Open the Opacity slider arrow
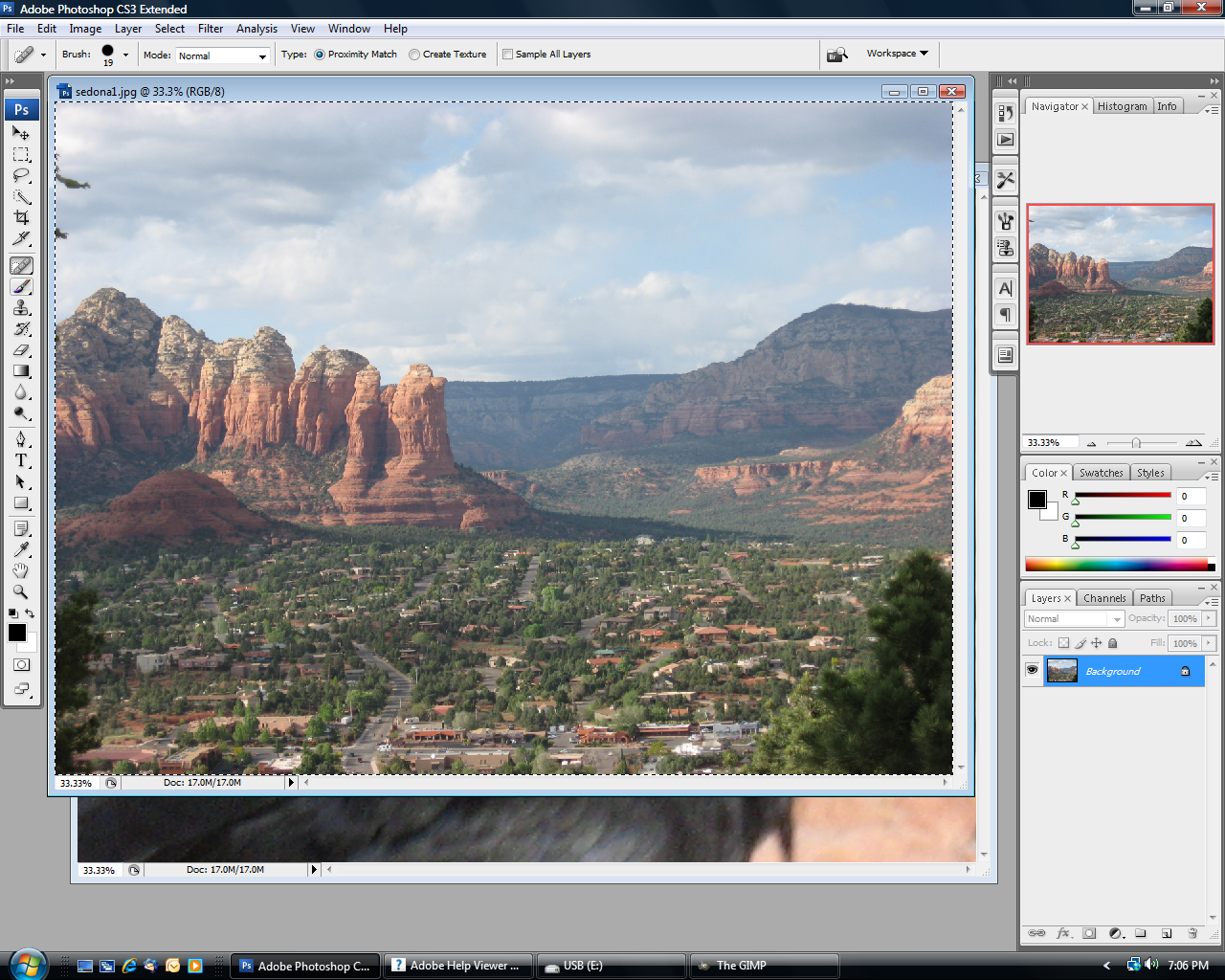The image size is (1225, 980). point(1210,618)
